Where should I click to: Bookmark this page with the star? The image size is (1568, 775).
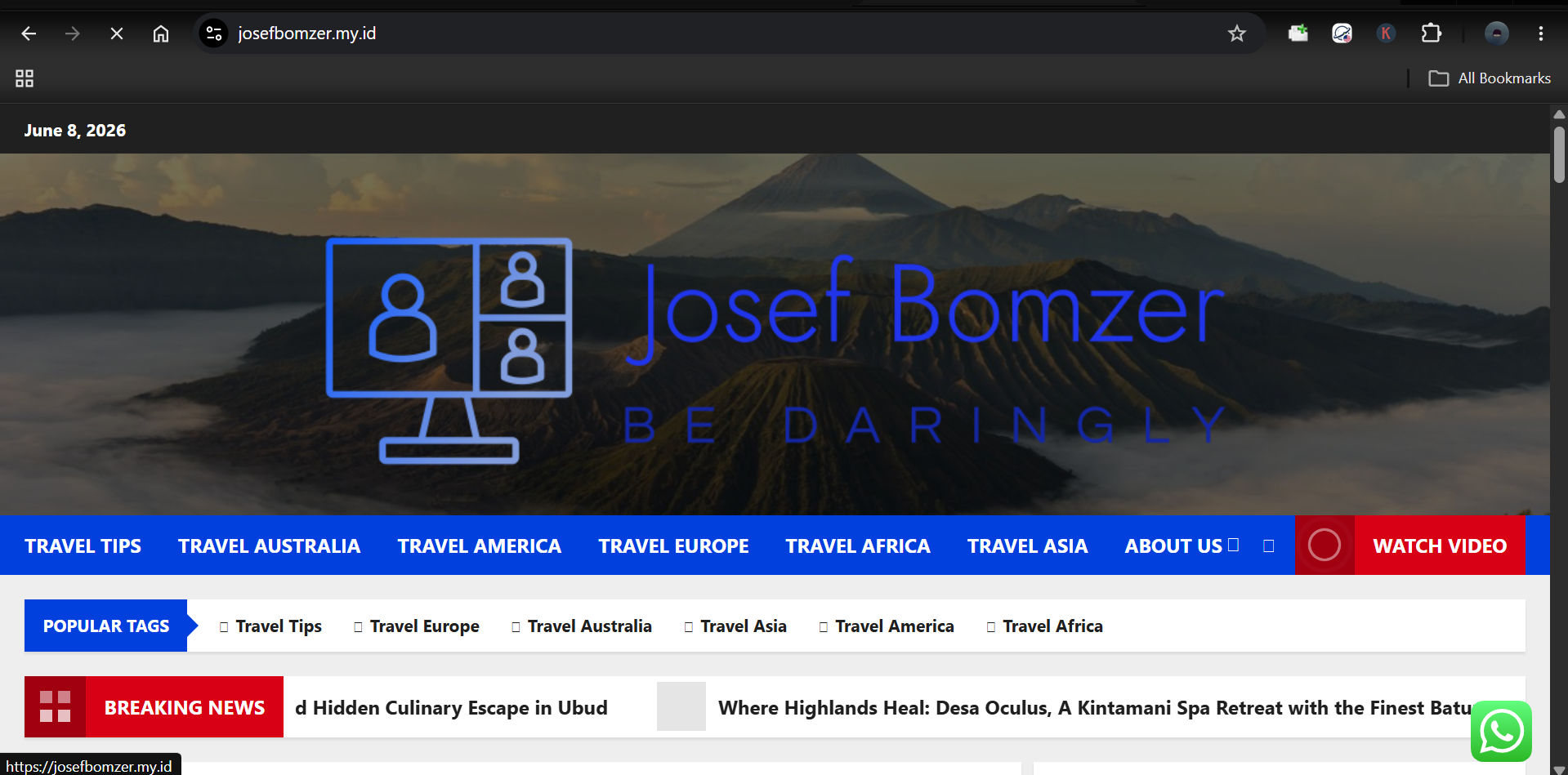(1236, 33)
